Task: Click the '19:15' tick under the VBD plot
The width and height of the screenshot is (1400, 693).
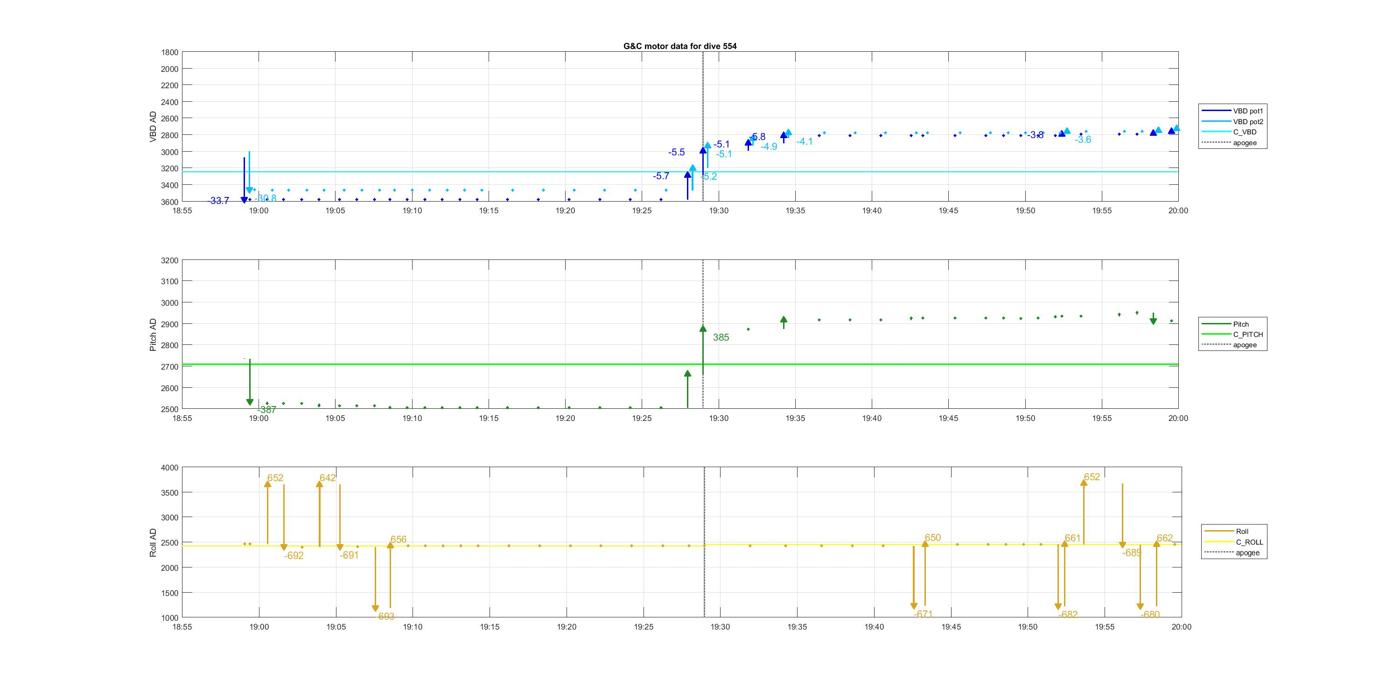Action: coord(488,211)
